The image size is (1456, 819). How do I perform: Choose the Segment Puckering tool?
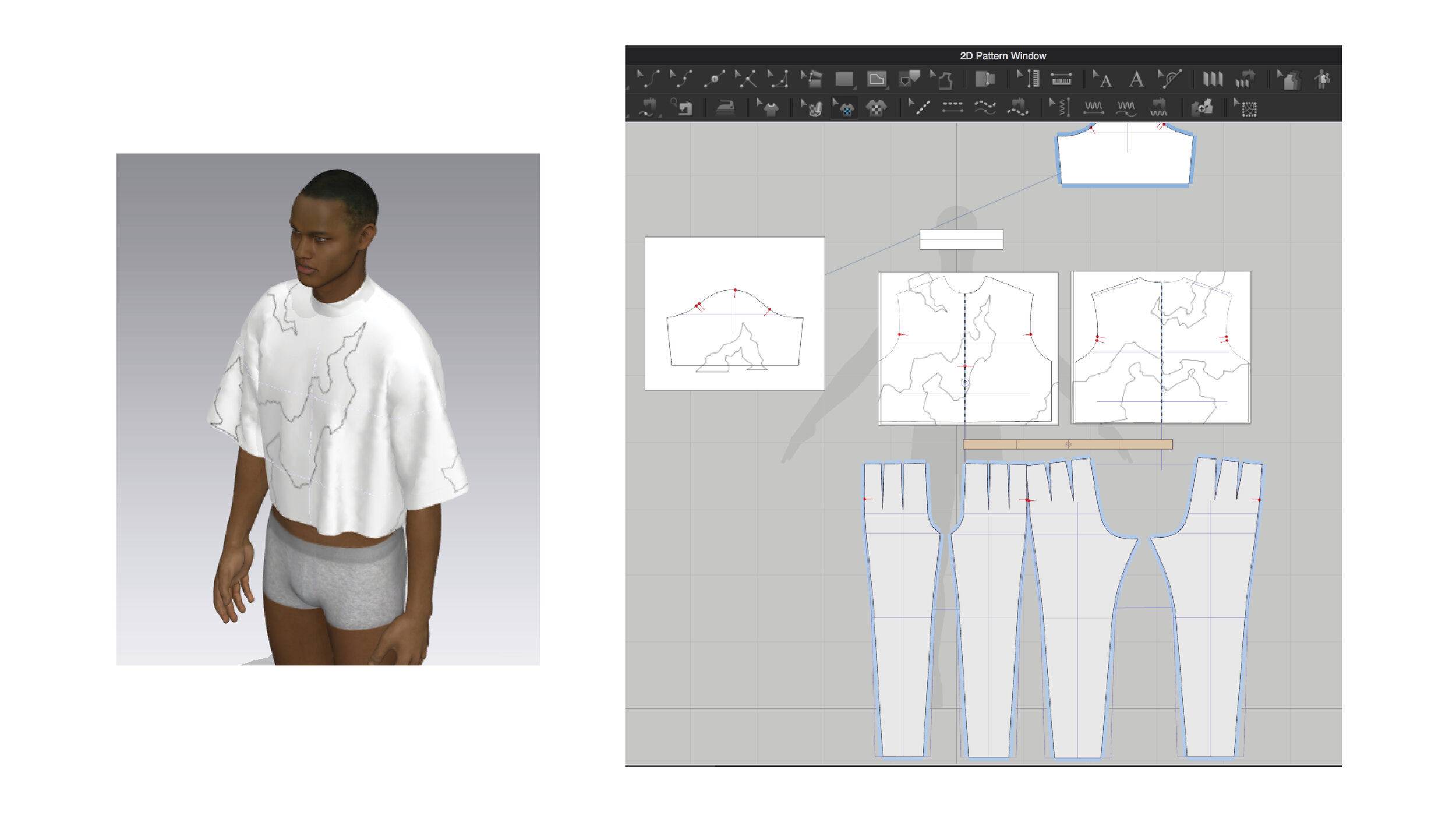point(1093,108)
